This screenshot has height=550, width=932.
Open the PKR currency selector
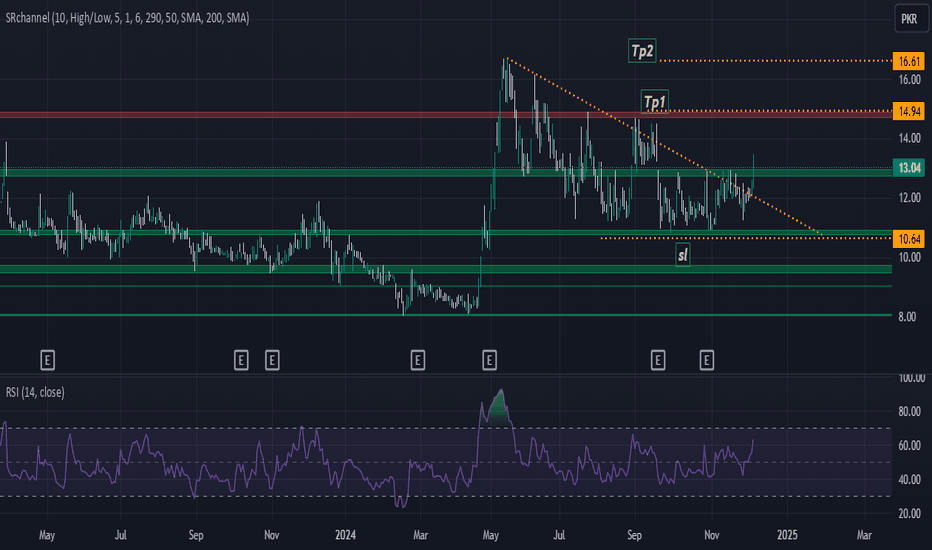pyautogui.click(x=909, y=18)
